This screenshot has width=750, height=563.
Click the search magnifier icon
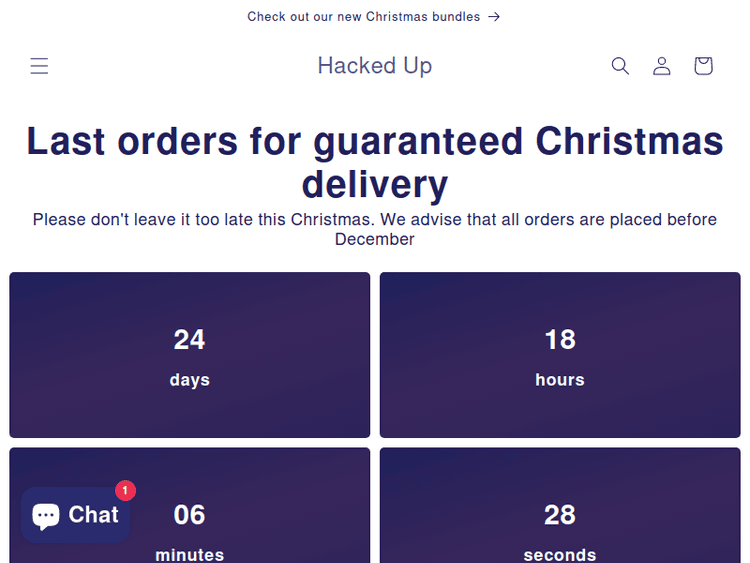point(620,66)
